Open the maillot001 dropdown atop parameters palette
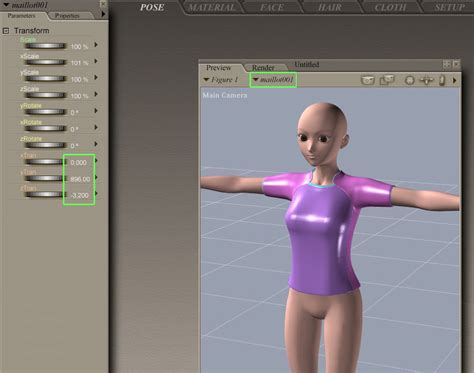Image resolution: width=474 pixels, height=373 pixels. pos(25,5)
